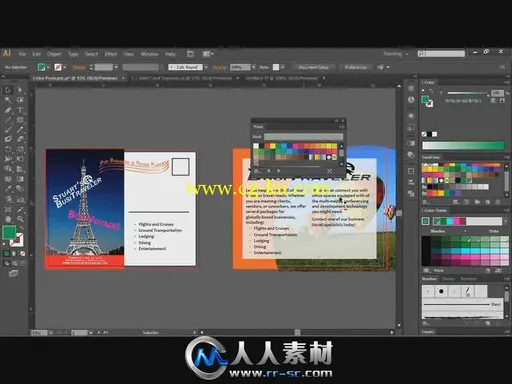Image resolution: width=512 pixels, height=384 pixels.
Task: Open the View menu
Action: 129,54
